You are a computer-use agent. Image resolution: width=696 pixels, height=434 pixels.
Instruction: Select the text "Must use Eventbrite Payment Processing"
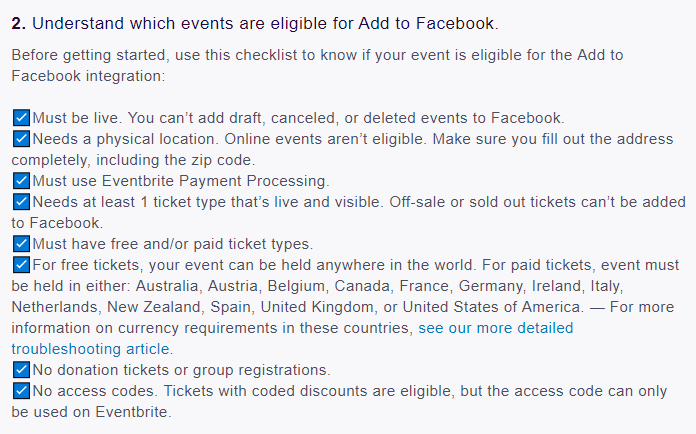[181, 181]
